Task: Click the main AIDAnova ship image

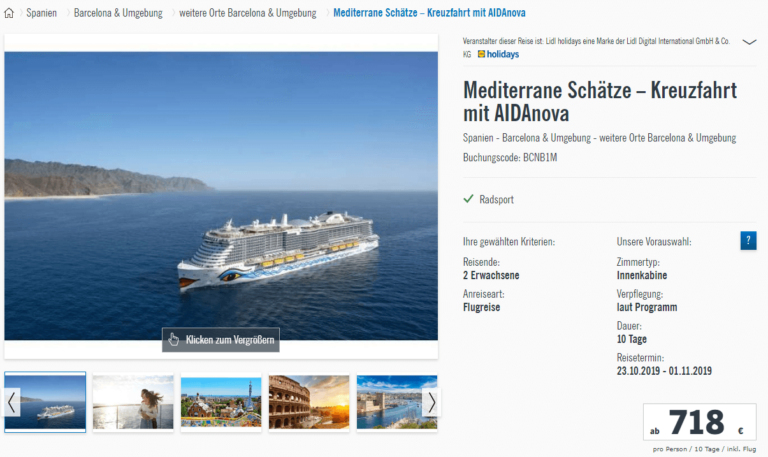Action: click(221, 196)
